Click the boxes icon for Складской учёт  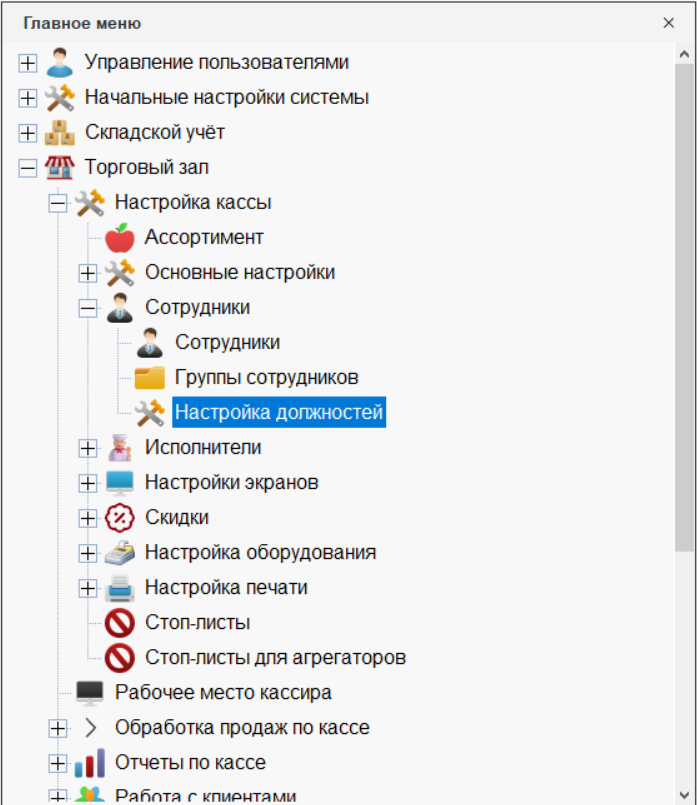click(x=59, y=133)
